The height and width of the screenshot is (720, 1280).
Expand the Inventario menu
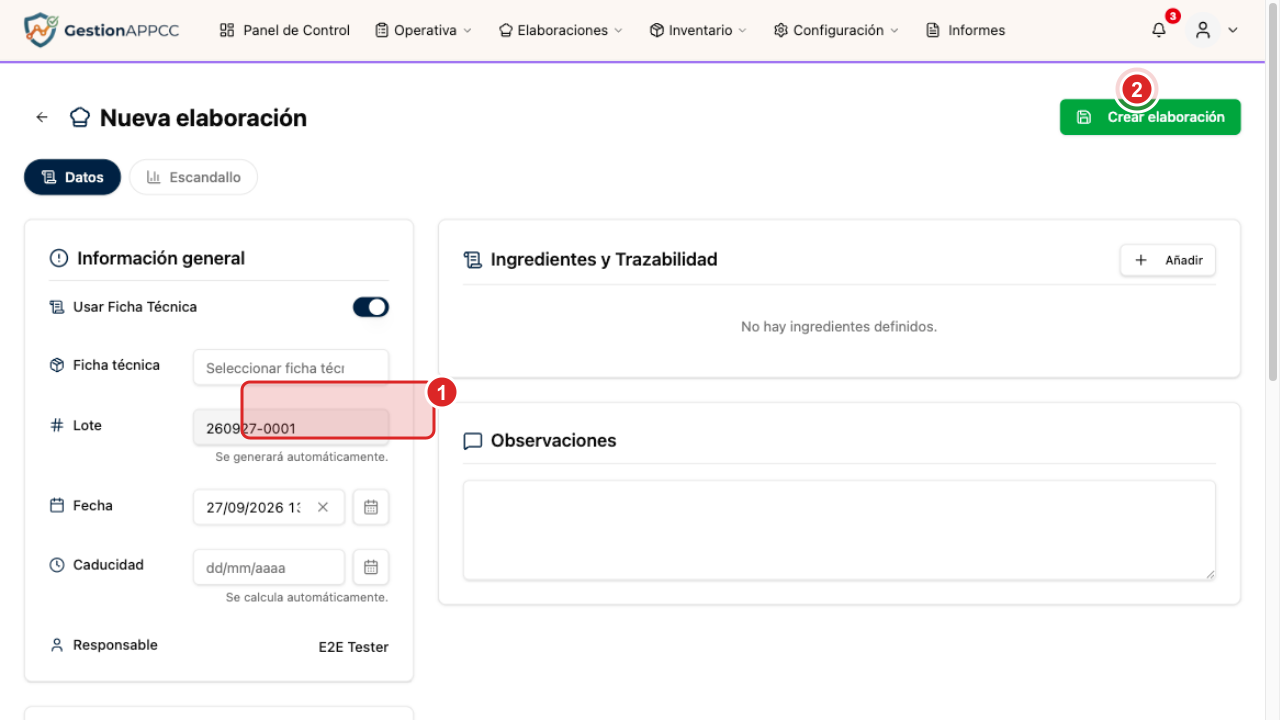(x=698, y=30)
